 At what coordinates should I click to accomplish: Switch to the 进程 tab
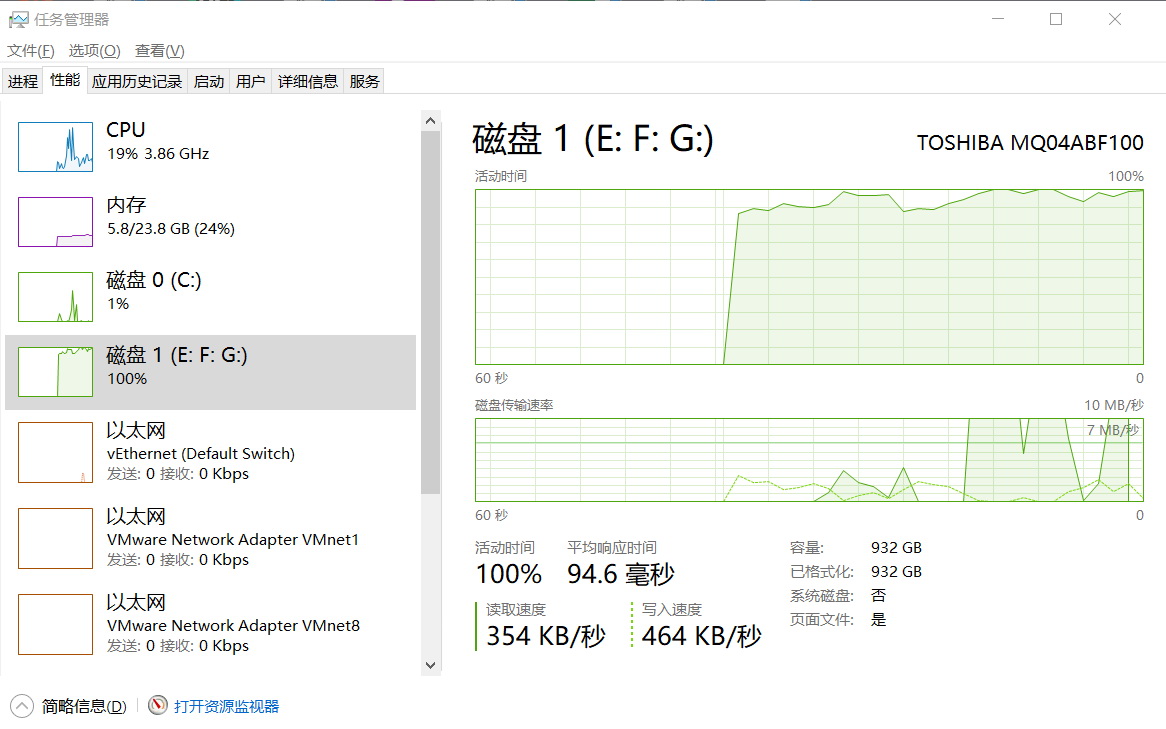coord(23,82)
